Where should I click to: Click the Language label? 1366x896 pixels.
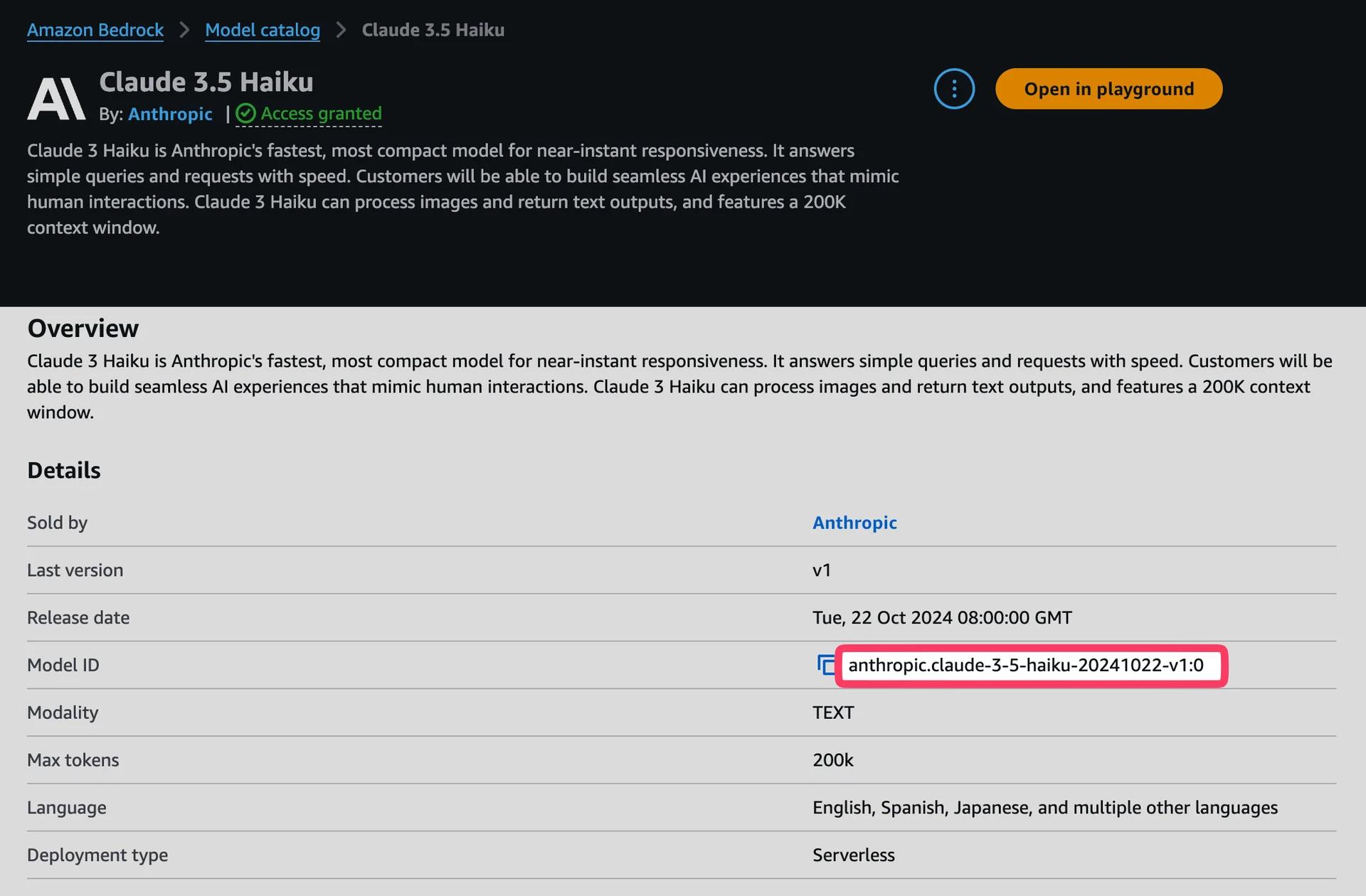67,808
